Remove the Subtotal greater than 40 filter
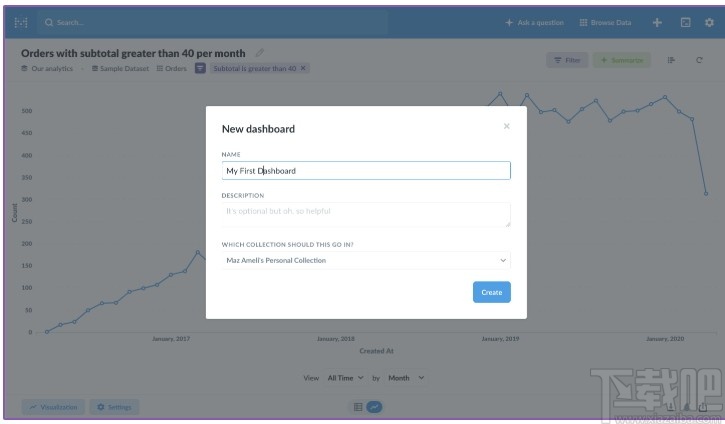 point(304,68)
